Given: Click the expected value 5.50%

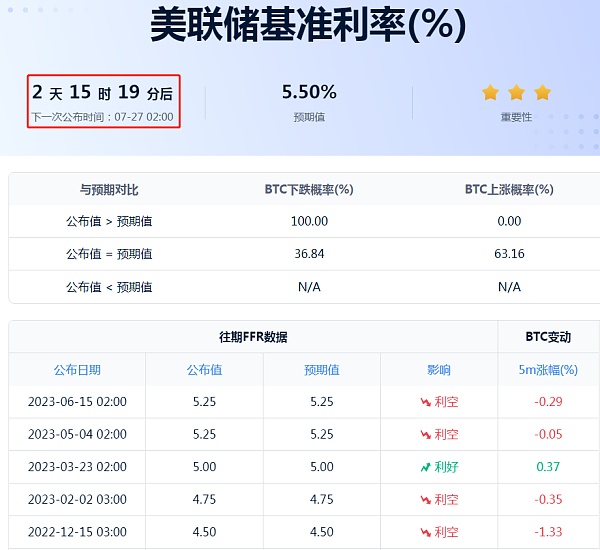Looking at the screenshot, I should coord(309,92).
